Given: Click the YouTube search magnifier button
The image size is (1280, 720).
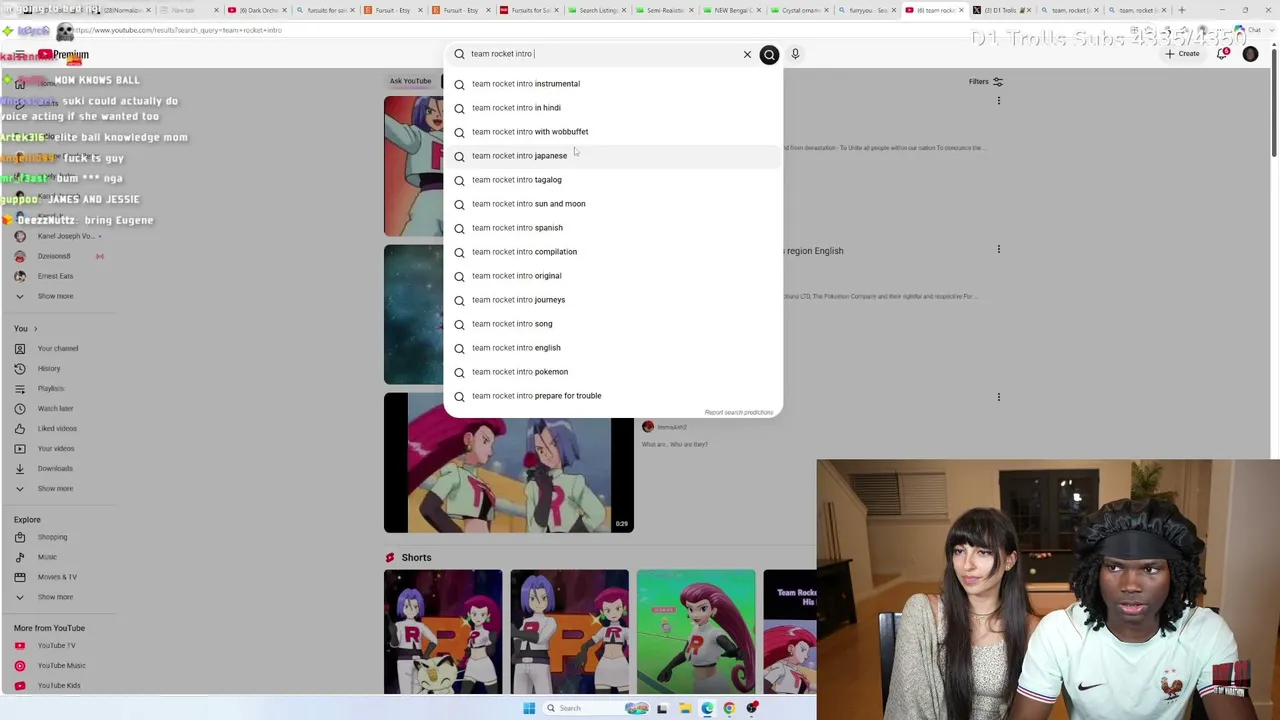Looking at the screenshot, I should (x=769, y=54).
